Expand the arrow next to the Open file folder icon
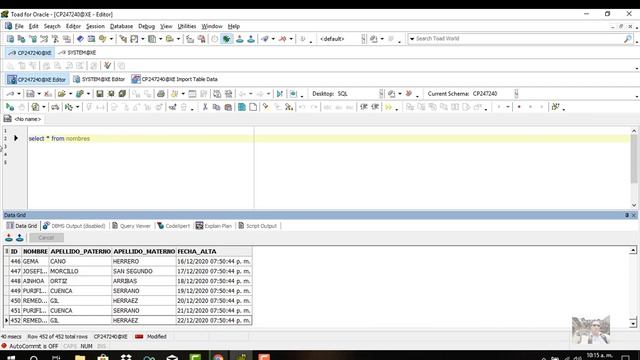The width and height of the screenshot is (640, 360). (x=70, y=94)
